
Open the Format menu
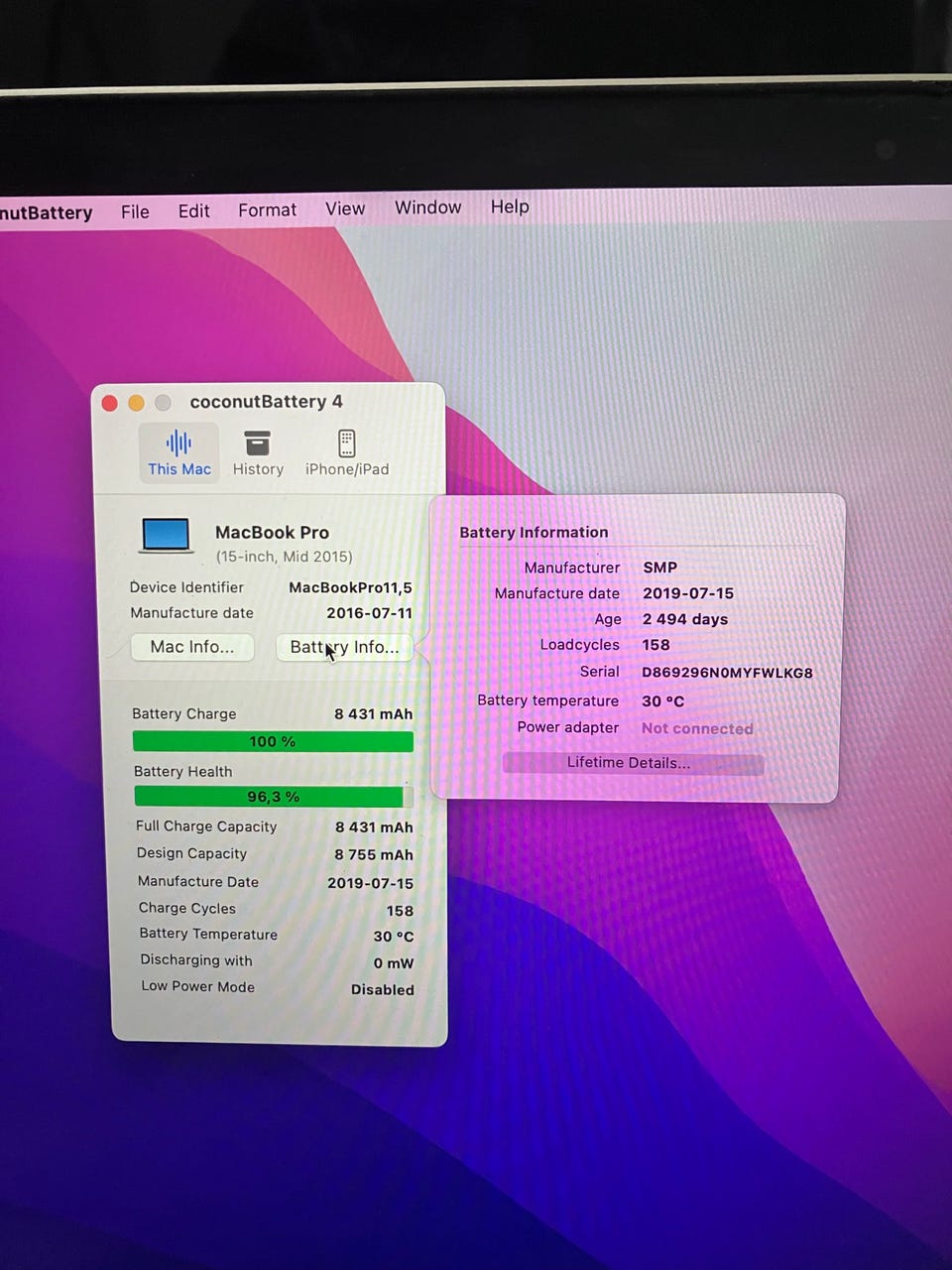pyautogui.click(x=267, y=210)
